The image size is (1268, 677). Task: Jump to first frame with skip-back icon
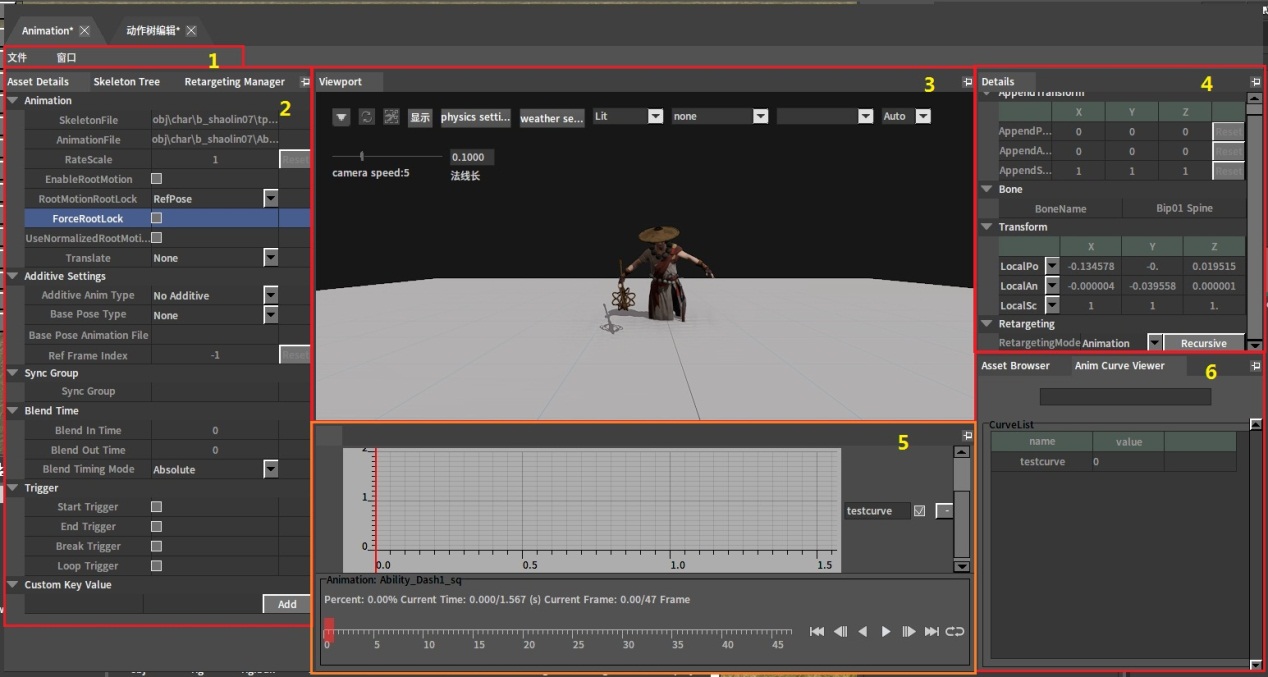[816, 631]
